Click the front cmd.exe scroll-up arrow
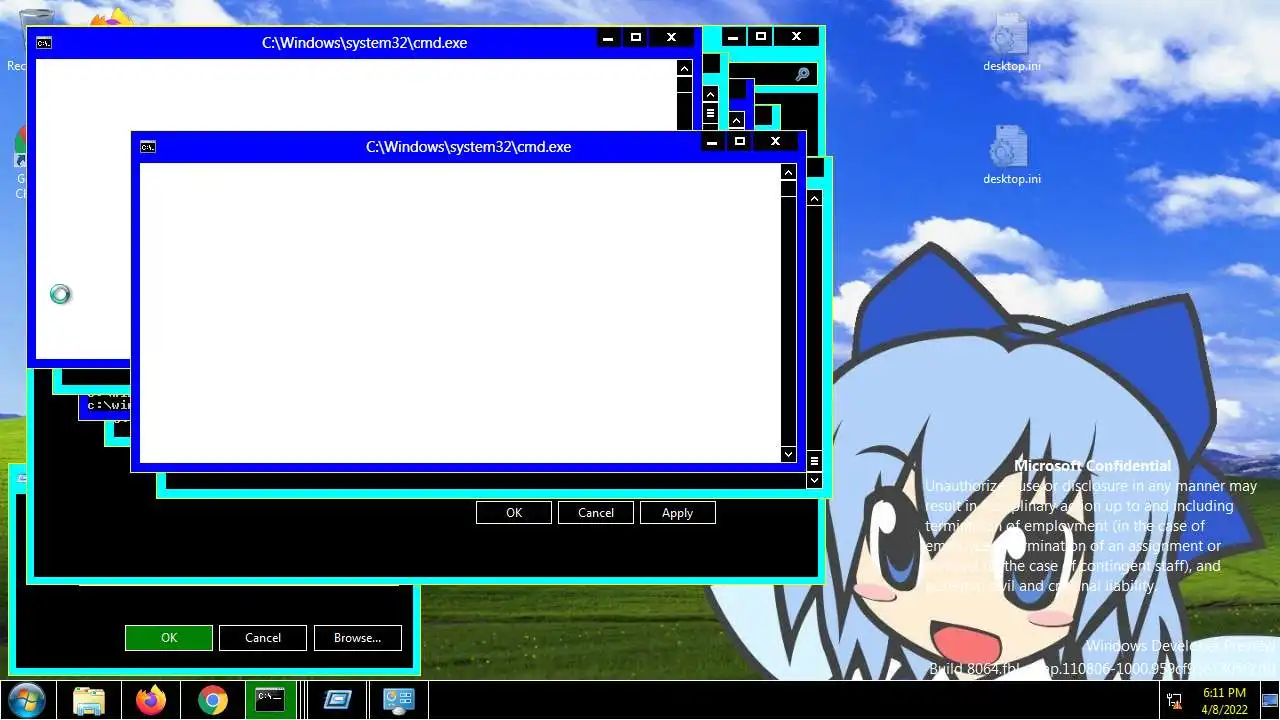The image size is (1280, 720). pyautogui.click(x=788, y=173)
